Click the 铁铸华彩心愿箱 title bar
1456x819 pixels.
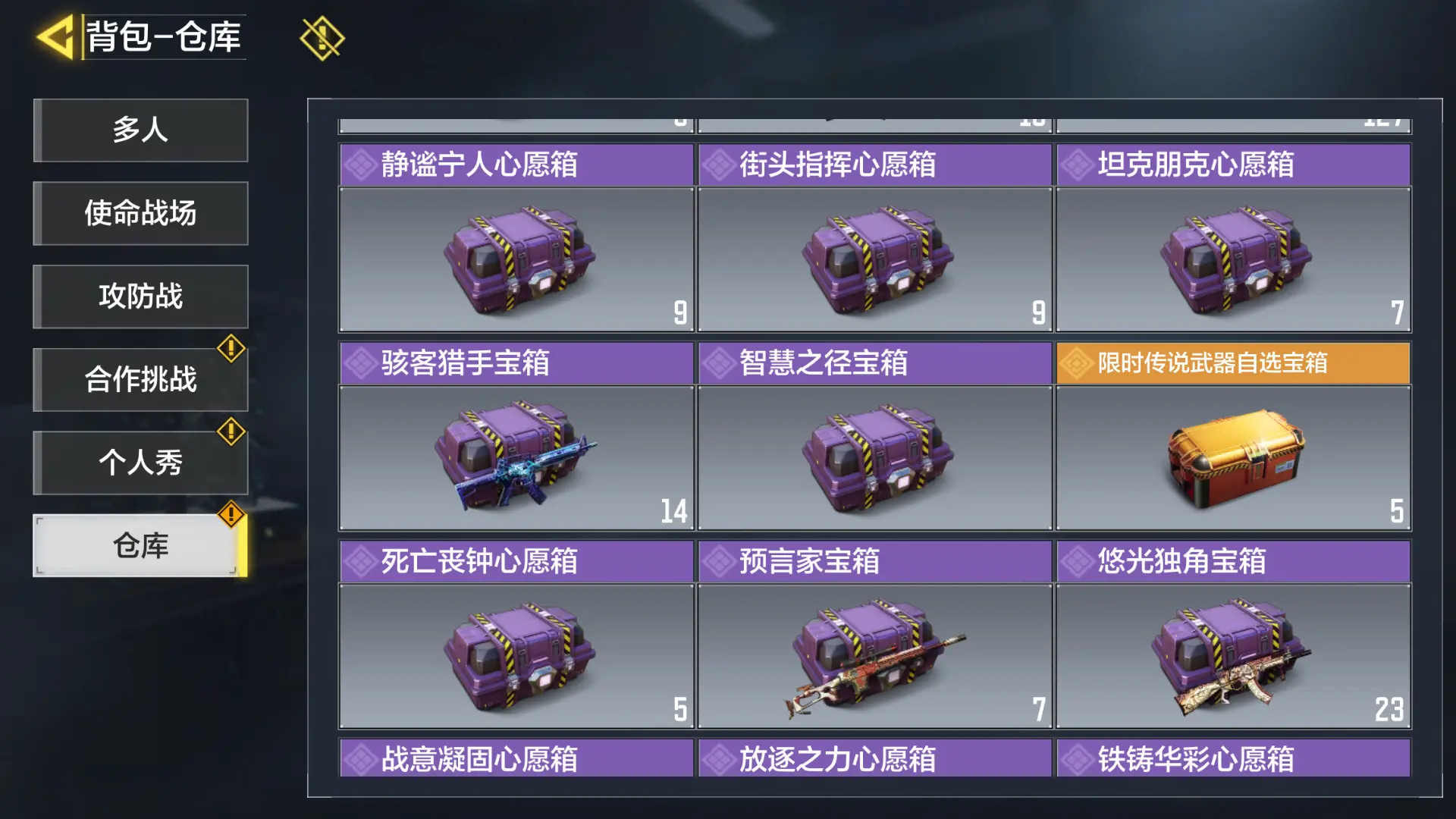[x=1234, y=758]
